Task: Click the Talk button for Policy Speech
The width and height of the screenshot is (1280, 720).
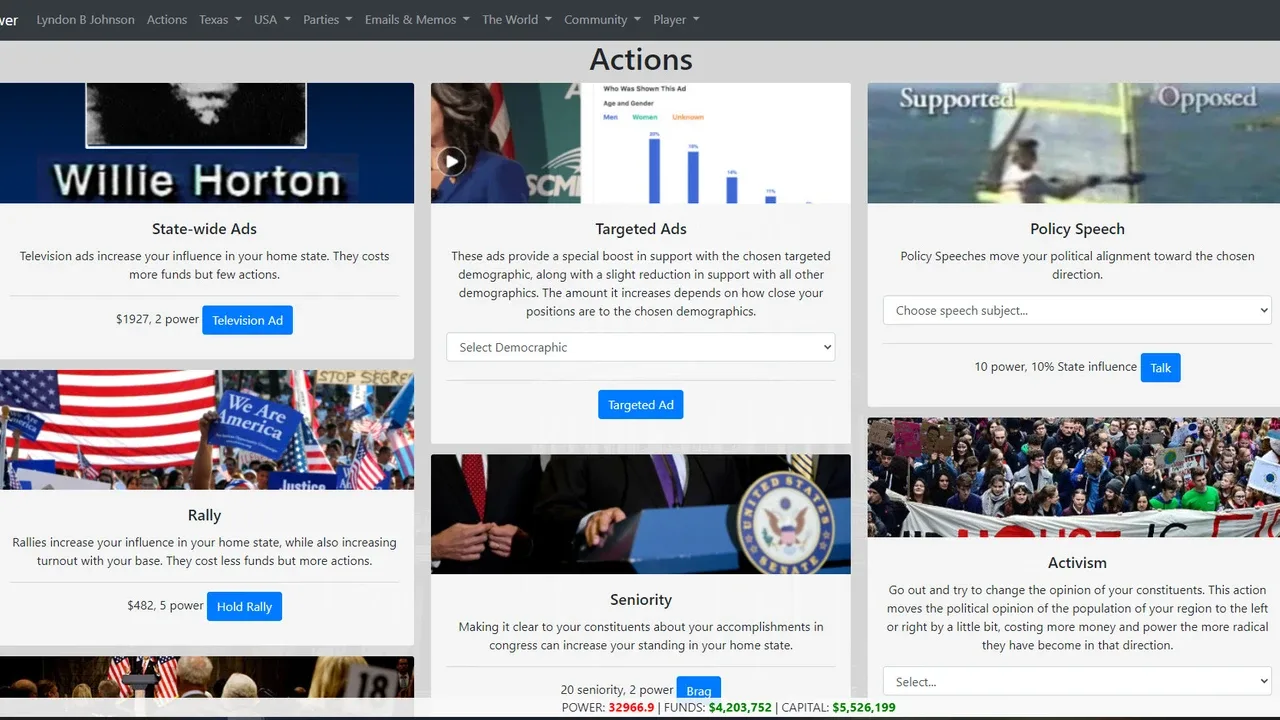Action: (x=1160, y=367)
